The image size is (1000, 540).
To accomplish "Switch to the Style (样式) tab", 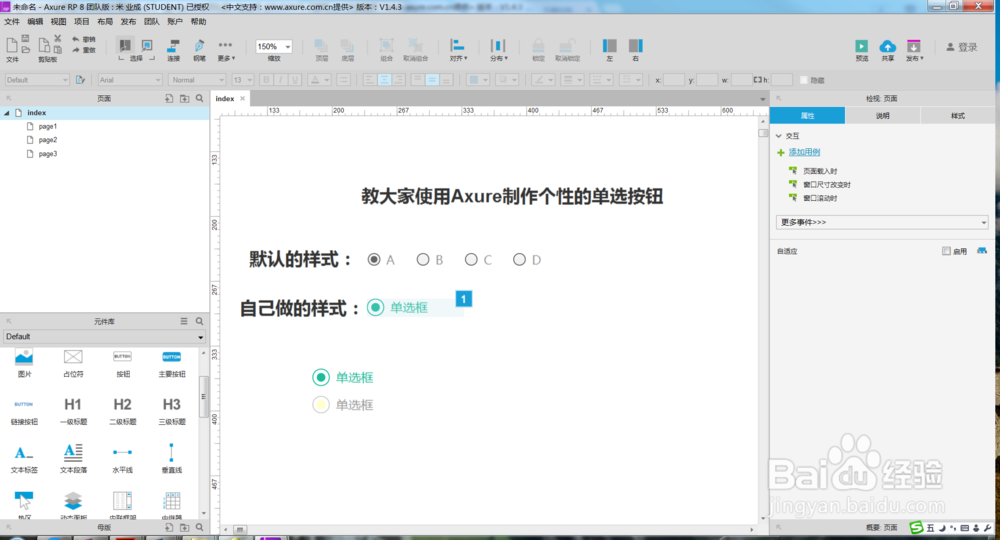I will pyautogui.click(x=958, y=115).
